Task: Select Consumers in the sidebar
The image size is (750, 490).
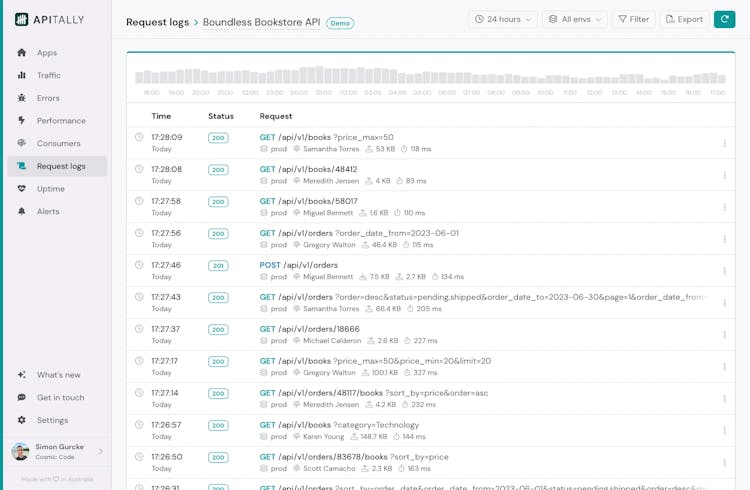Action: 58,143
